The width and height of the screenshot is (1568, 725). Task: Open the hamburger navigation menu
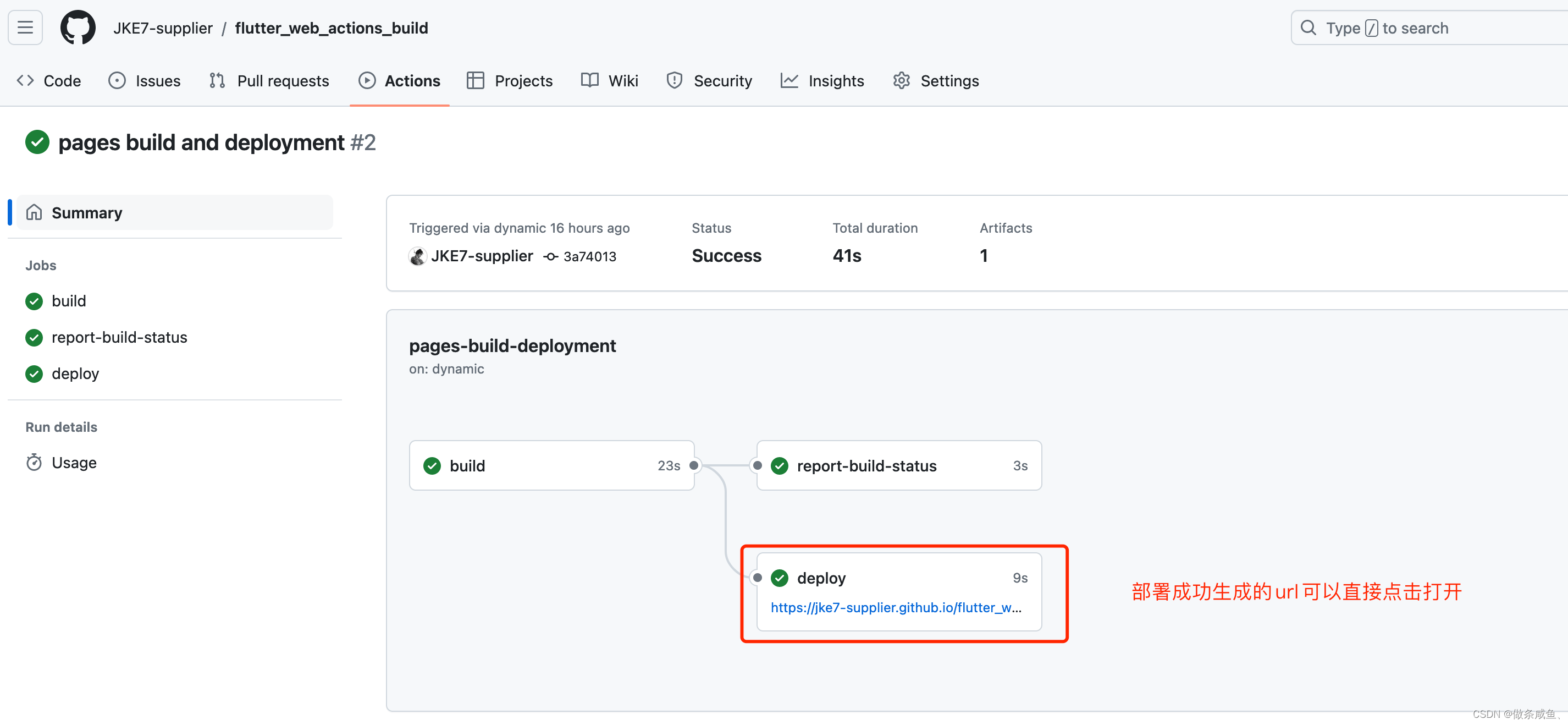tap(25, 28)
